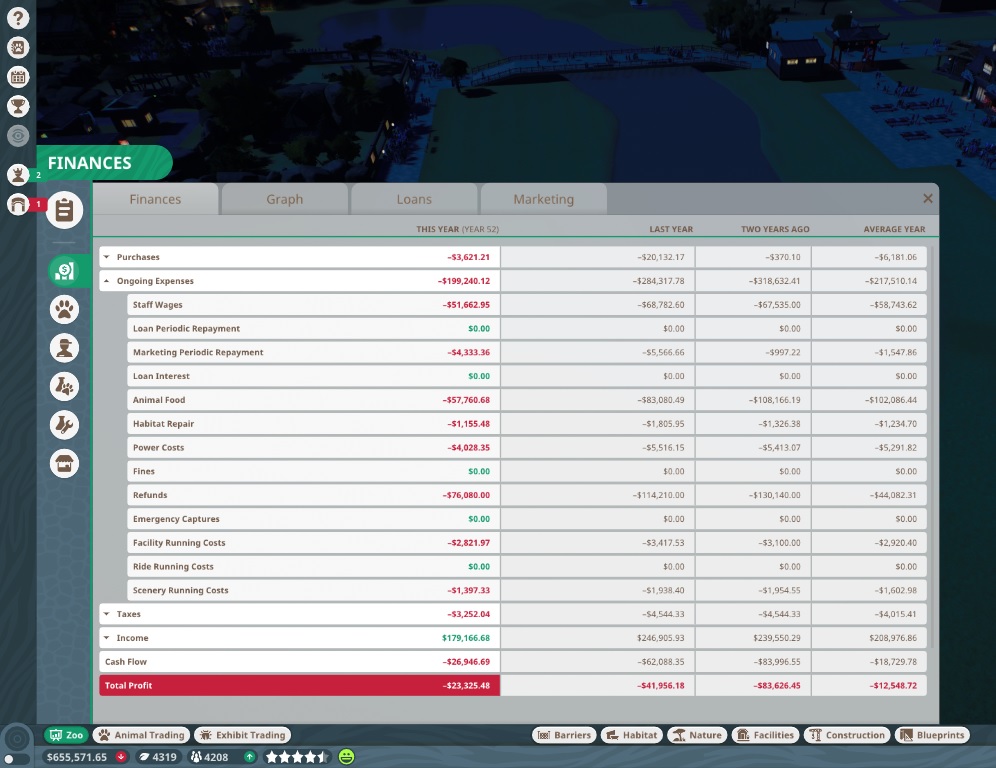Click the 4319 conservation credits counter

158,757
